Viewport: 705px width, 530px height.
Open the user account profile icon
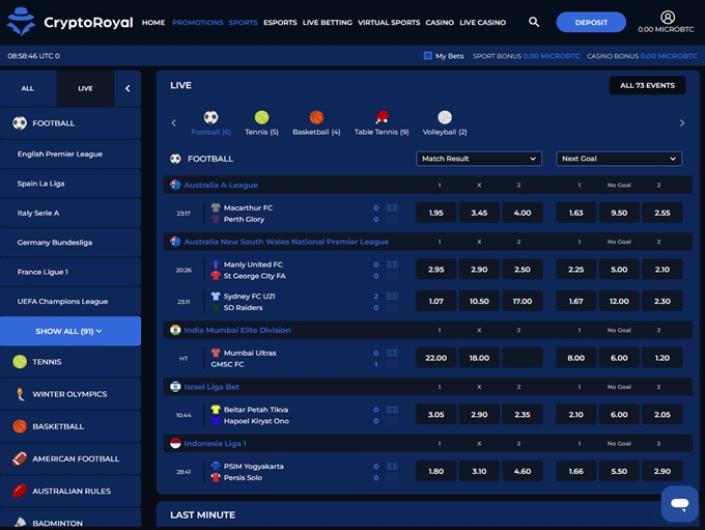tap(667, 17)
